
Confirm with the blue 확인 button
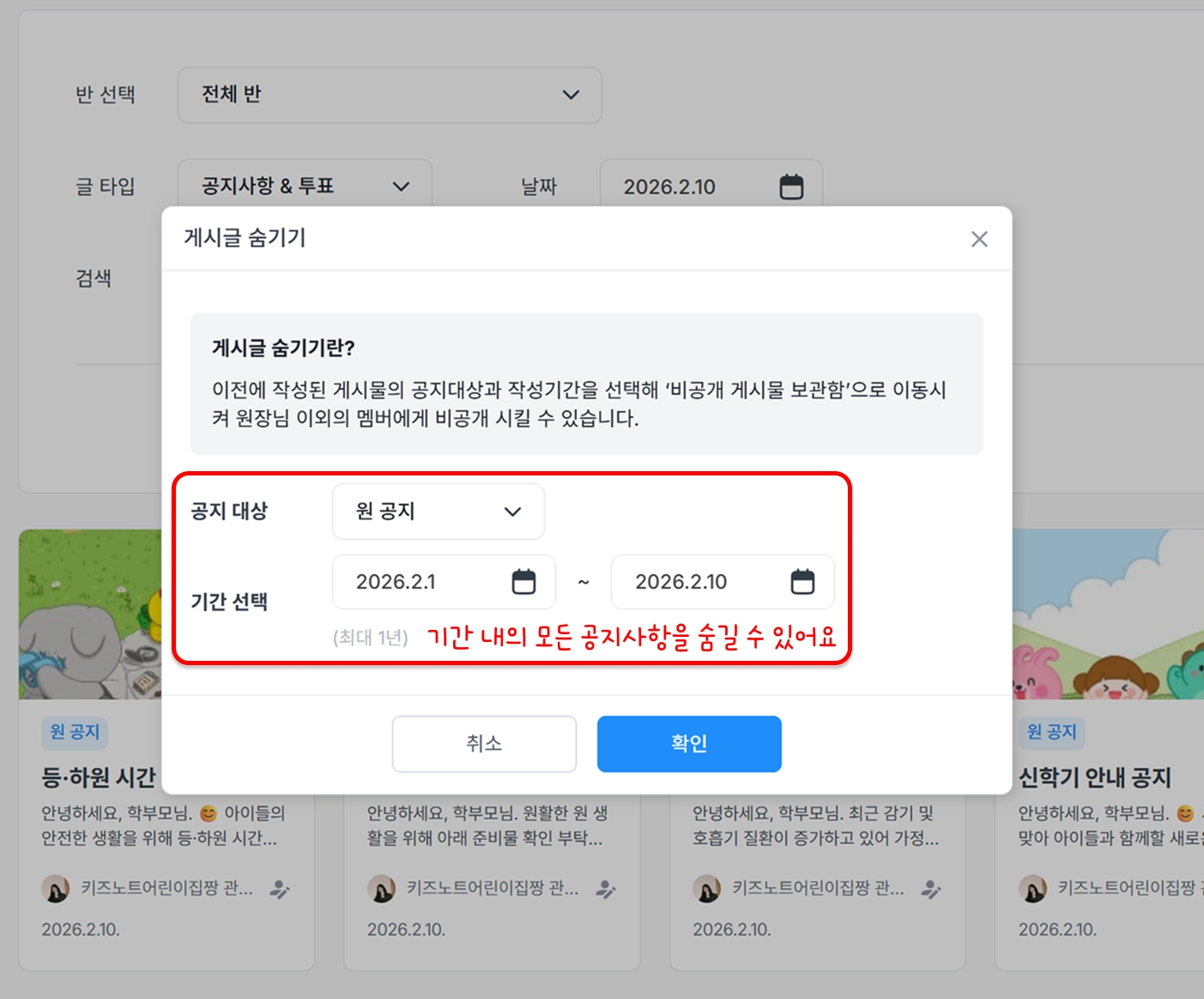(689, 743)
